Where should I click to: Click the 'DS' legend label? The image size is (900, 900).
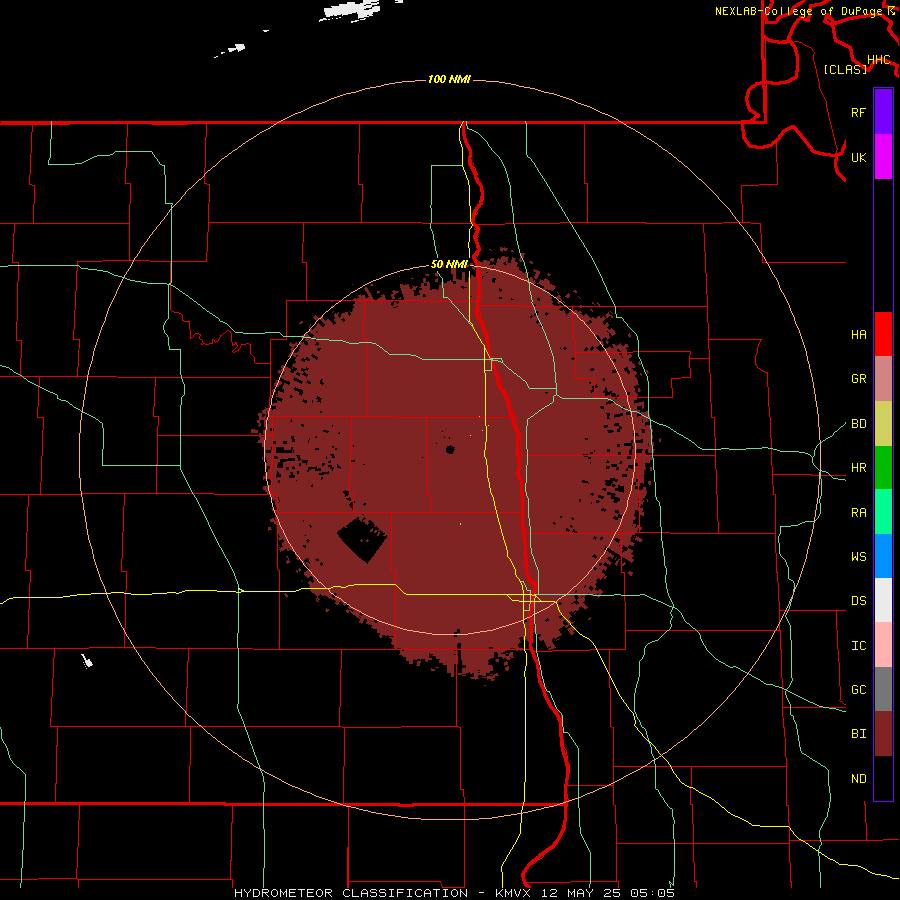click(x=858, y=601)
